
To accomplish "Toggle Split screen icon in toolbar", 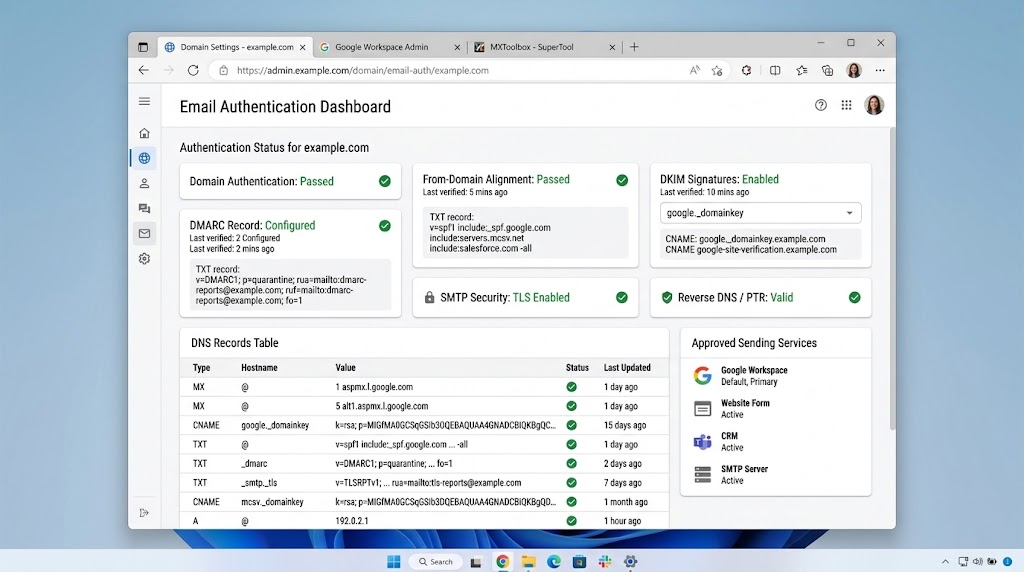I will [775, 70].
